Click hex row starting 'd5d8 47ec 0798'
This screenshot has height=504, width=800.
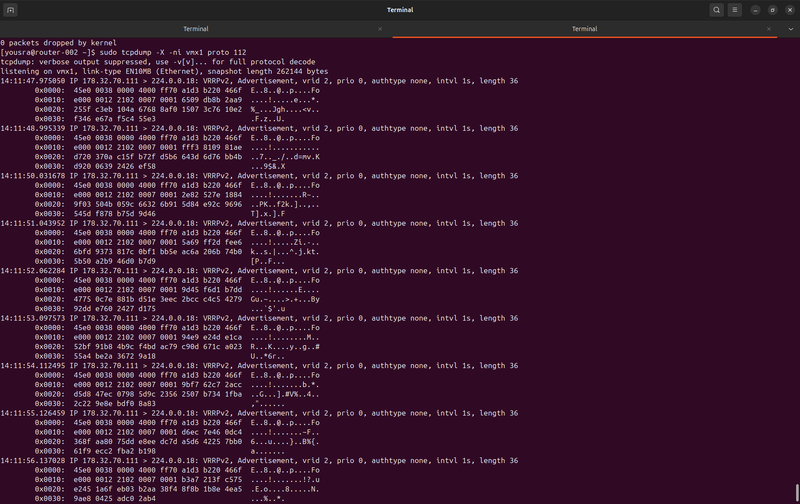[177, 394]
